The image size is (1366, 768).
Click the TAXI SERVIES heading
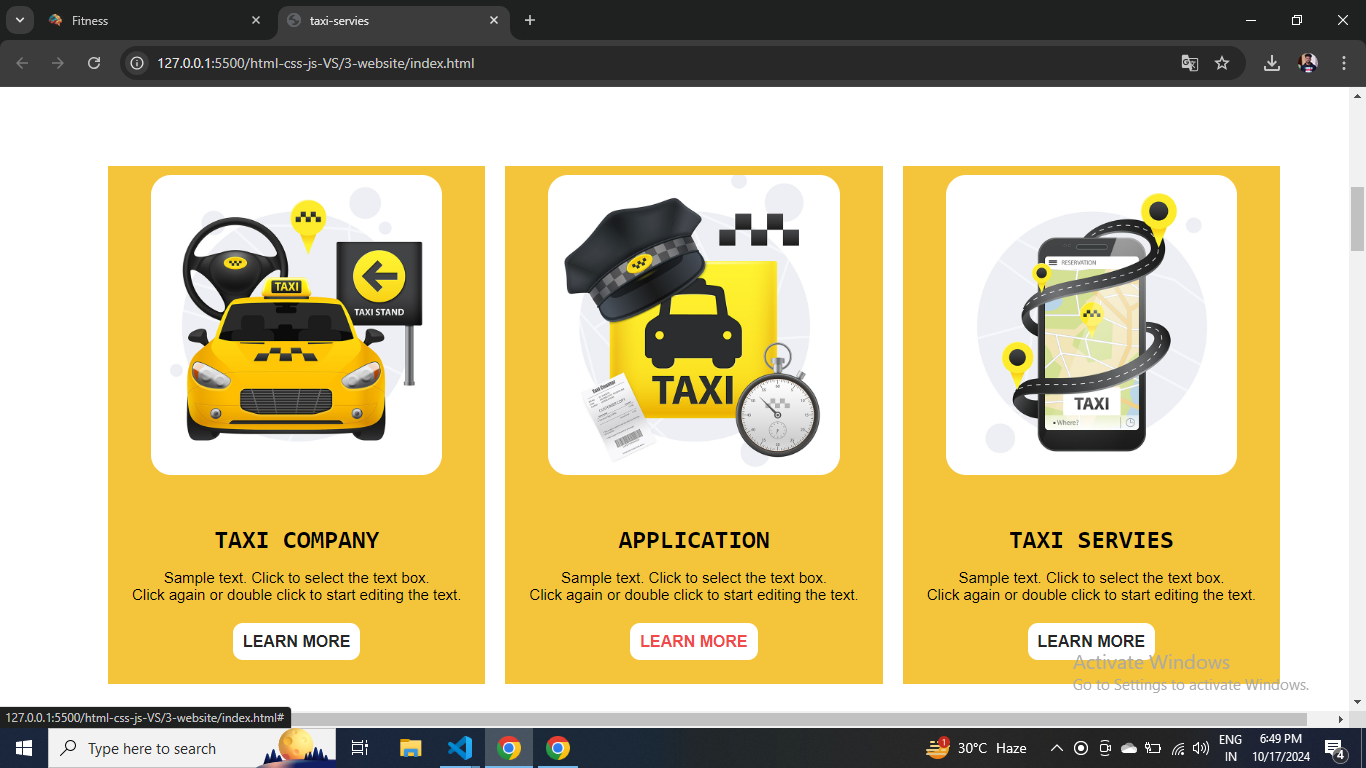coord(1091,540)
